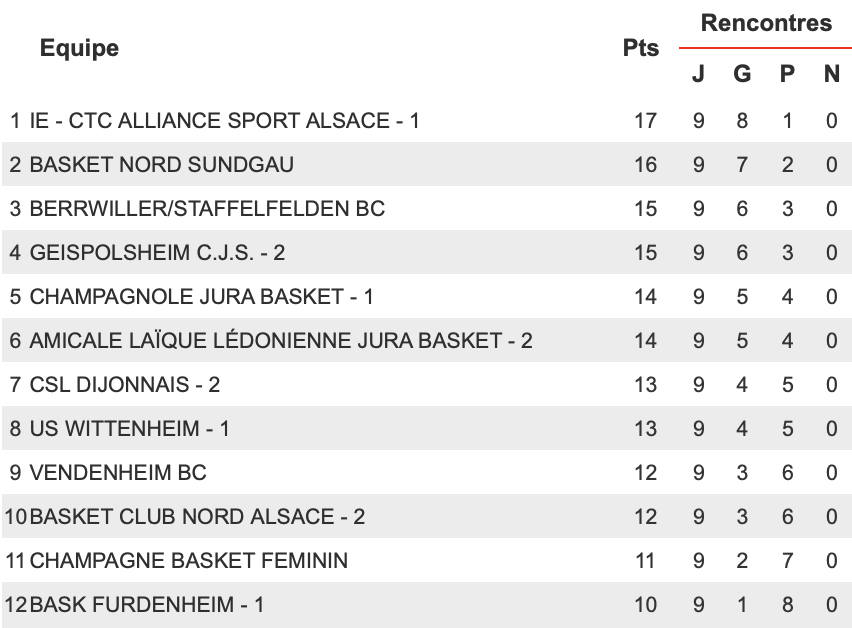Click the P column header
852x628 pixels.
pos(787,73)
